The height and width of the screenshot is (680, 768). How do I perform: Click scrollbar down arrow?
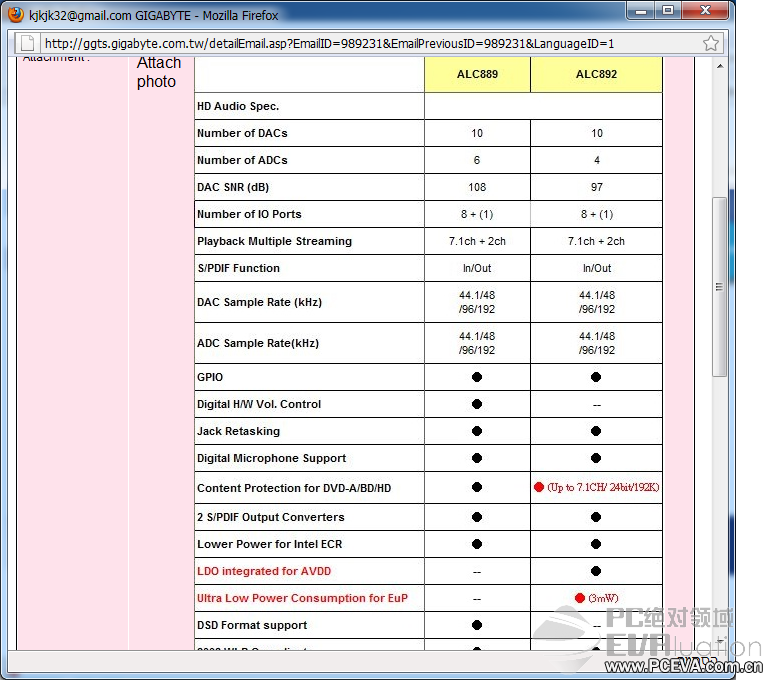tap(720, 641)
